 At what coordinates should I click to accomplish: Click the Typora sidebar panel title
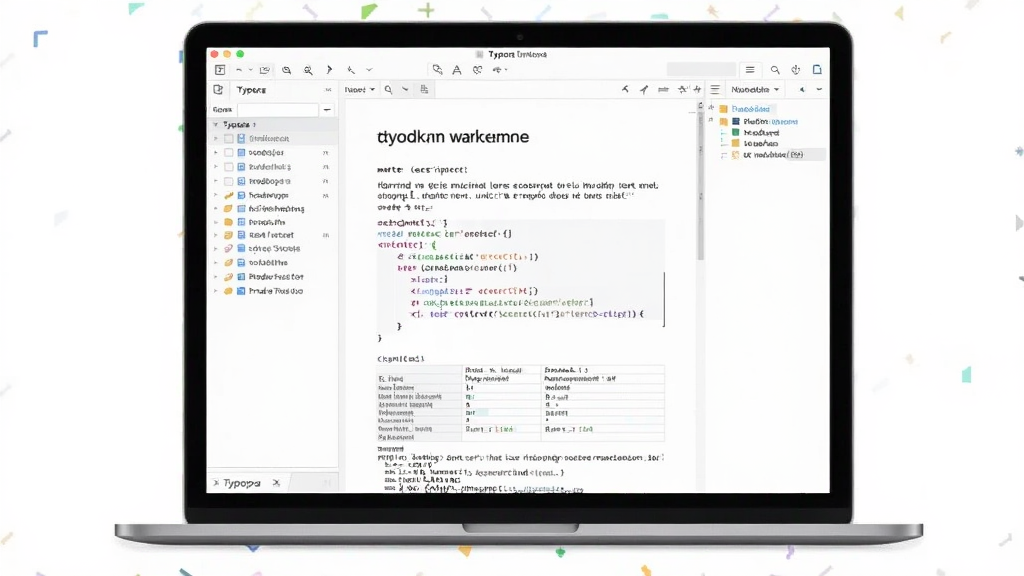pyautogui.click(x=251, y=89)
